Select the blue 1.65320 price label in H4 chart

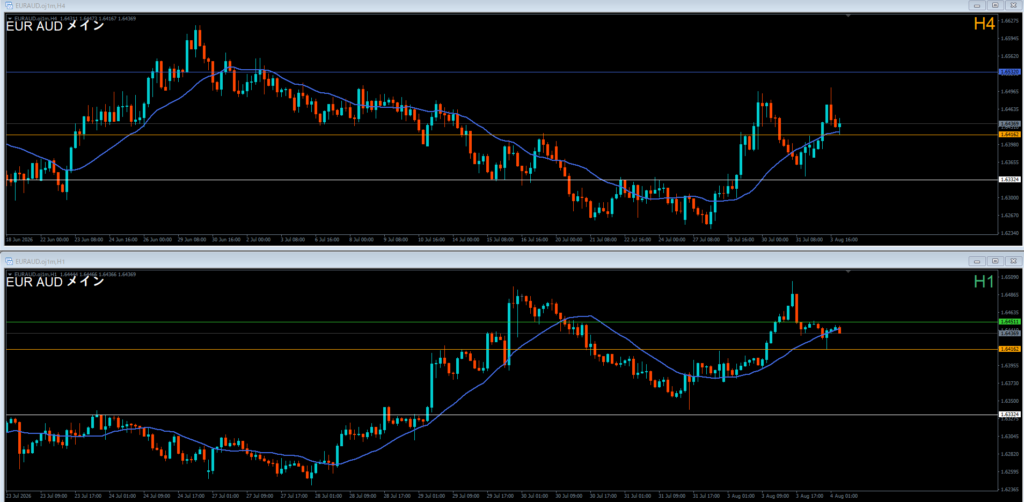(x=1010, y=72)
